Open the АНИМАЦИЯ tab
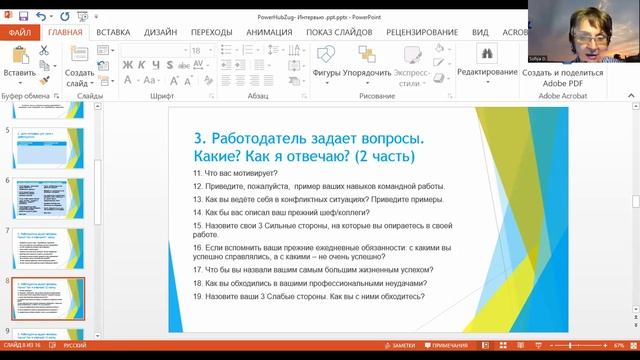The image size is (640, 360). (269, 32)
